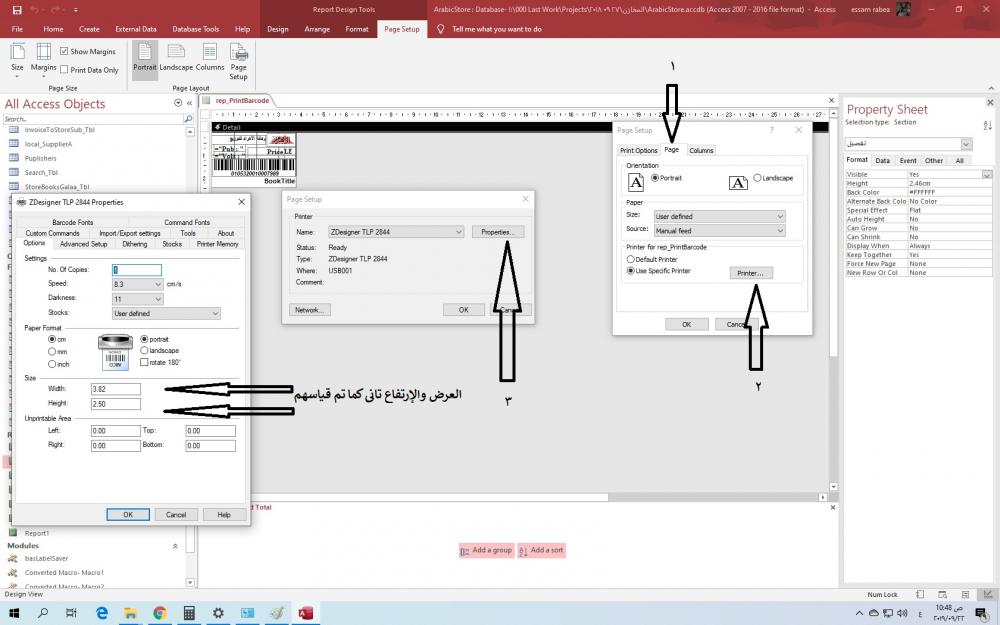Click the help question mark in Page Setup dialog

pos(772,130)
